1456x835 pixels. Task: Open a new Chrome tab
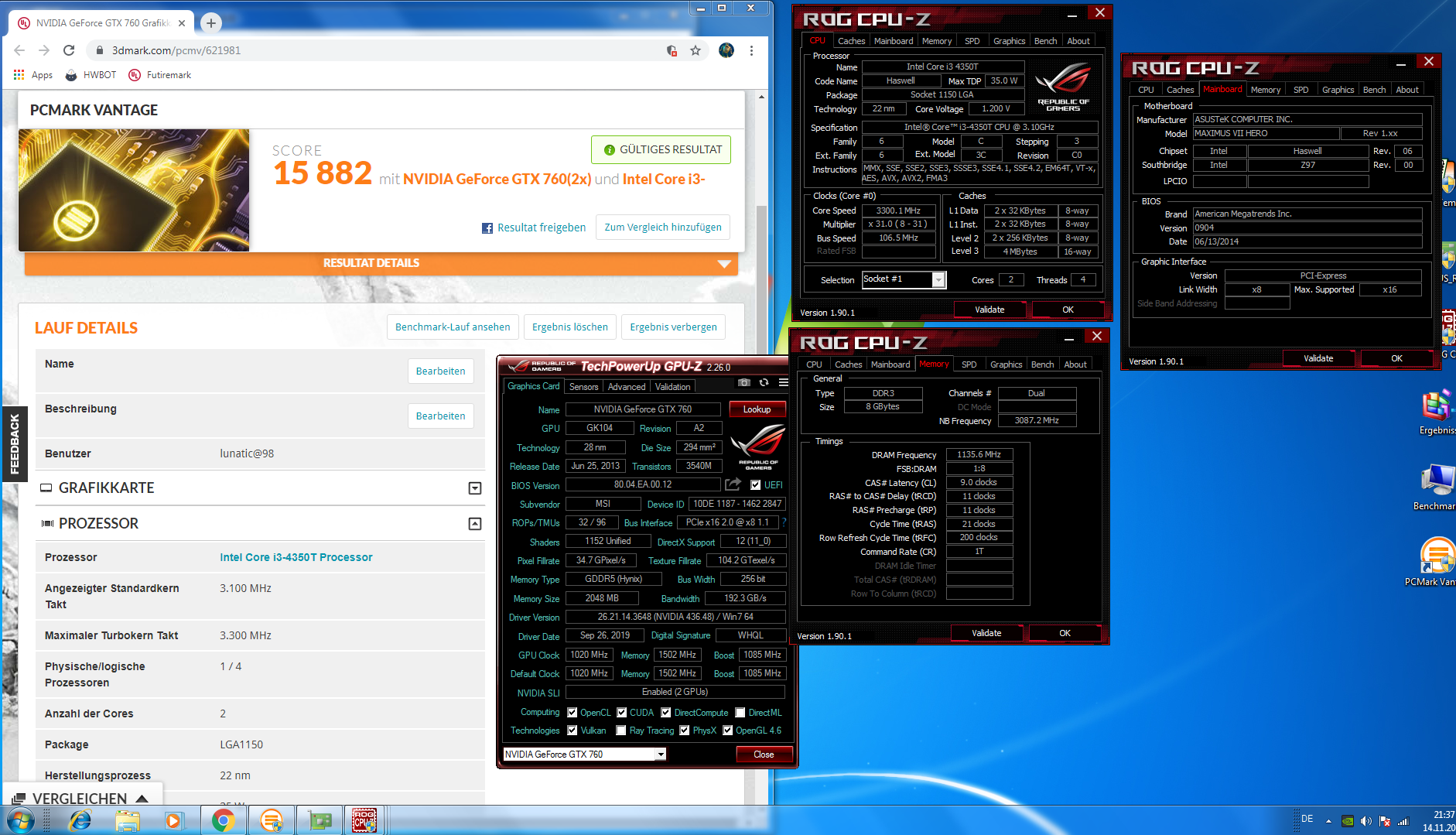pyautogui.click(x=210, y=23)
